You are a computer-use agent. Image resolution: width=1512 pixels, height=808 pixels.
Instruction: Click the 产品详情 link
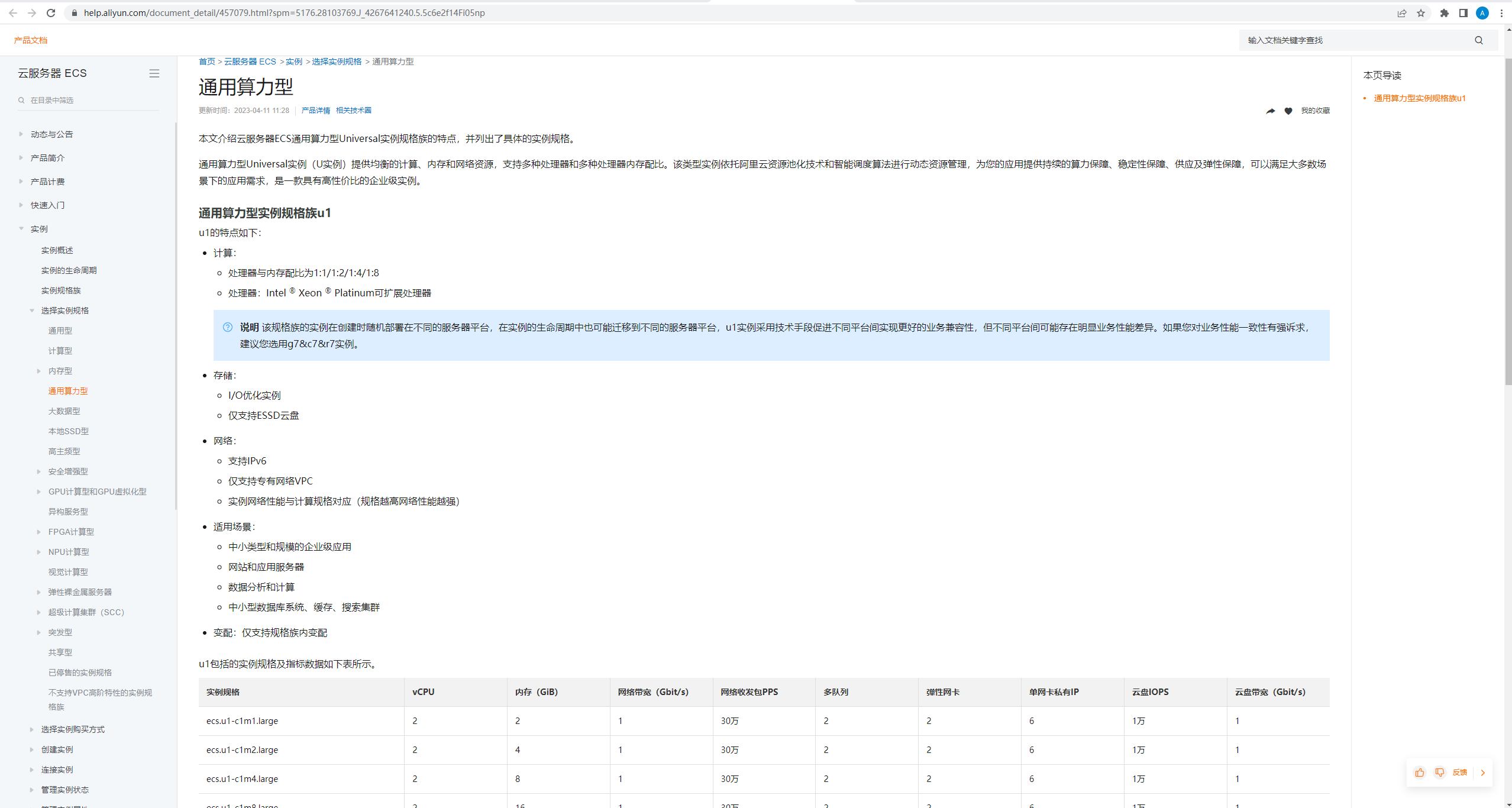(315, 111)
